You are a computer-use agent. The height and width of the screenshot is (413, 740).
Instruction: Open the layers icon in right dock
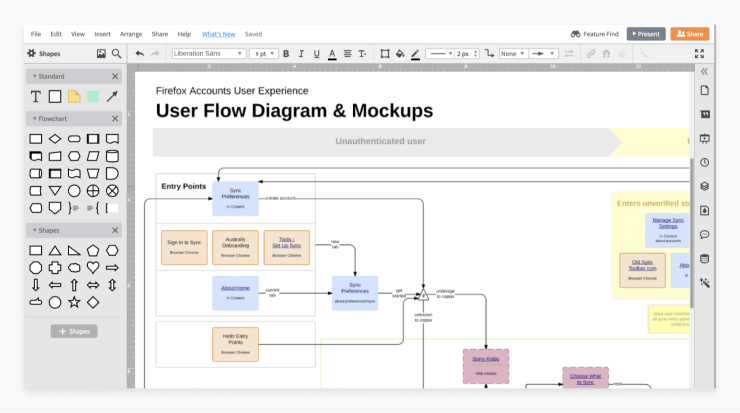705,186
